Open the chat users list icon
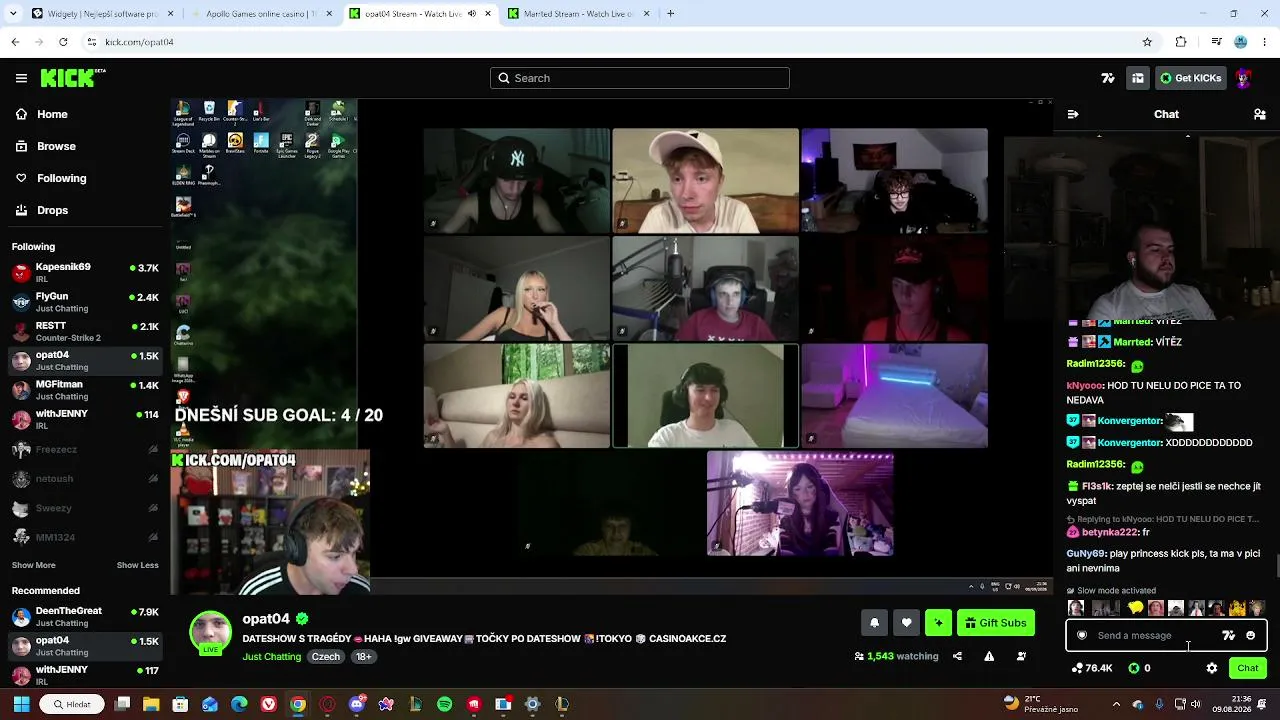This screenshot has width=1280, height=720. [x=1260, y=114]
